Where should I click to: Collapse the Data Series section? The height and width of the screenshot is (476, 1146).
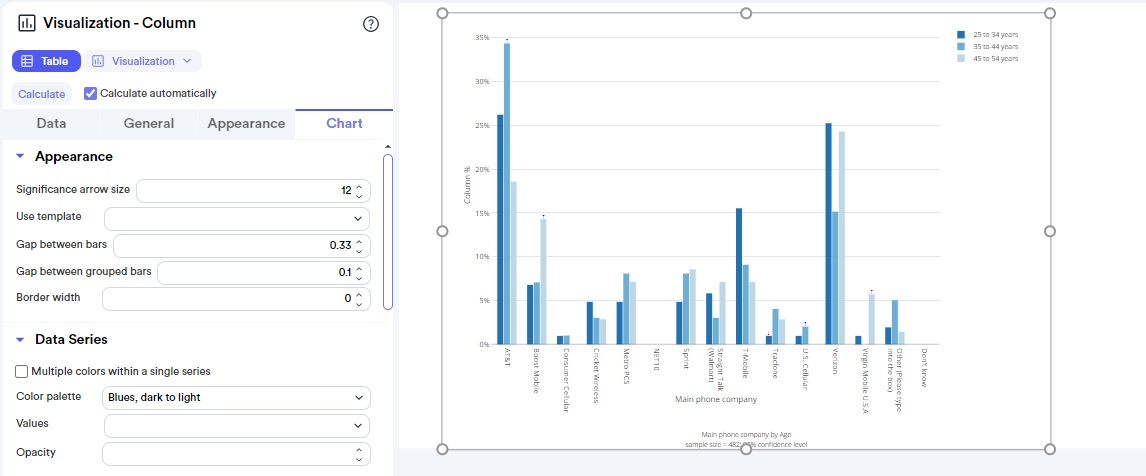click(20, 339)
